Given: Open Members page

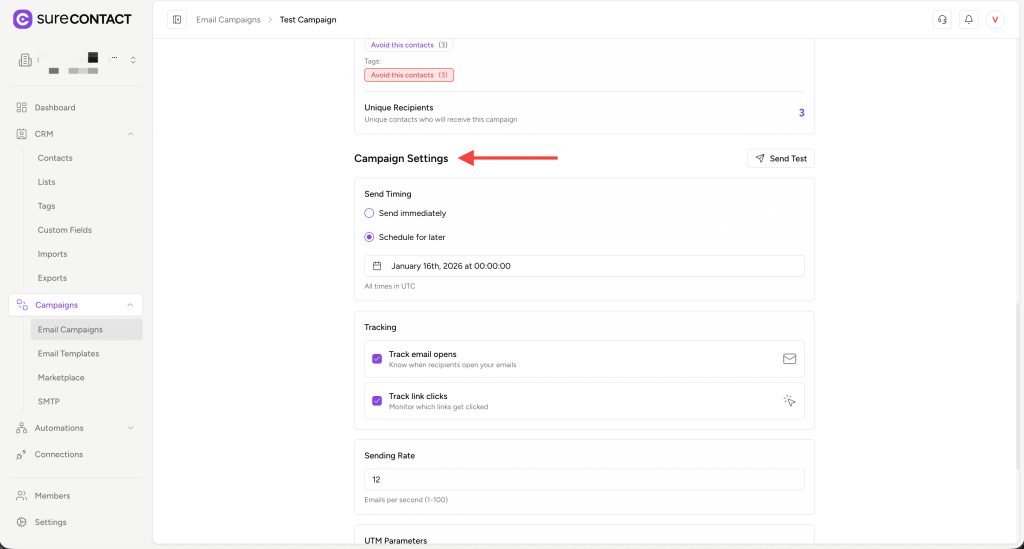Looking at the screenshot, I should pyautogui.click(x=52, y=496).
